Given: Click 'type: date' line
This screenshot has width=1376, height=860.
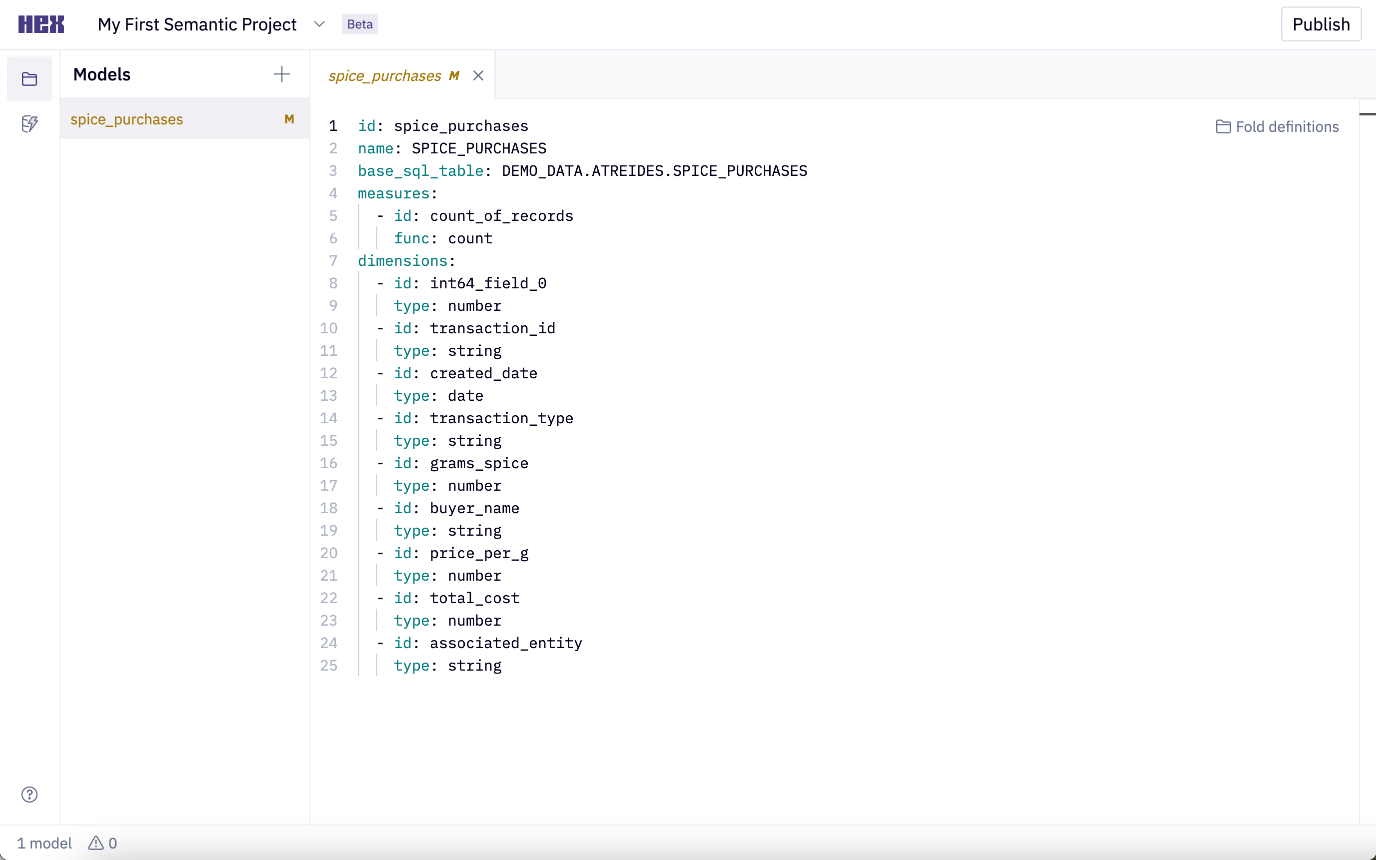Looking at the screenshot, I should pos(439,396).
